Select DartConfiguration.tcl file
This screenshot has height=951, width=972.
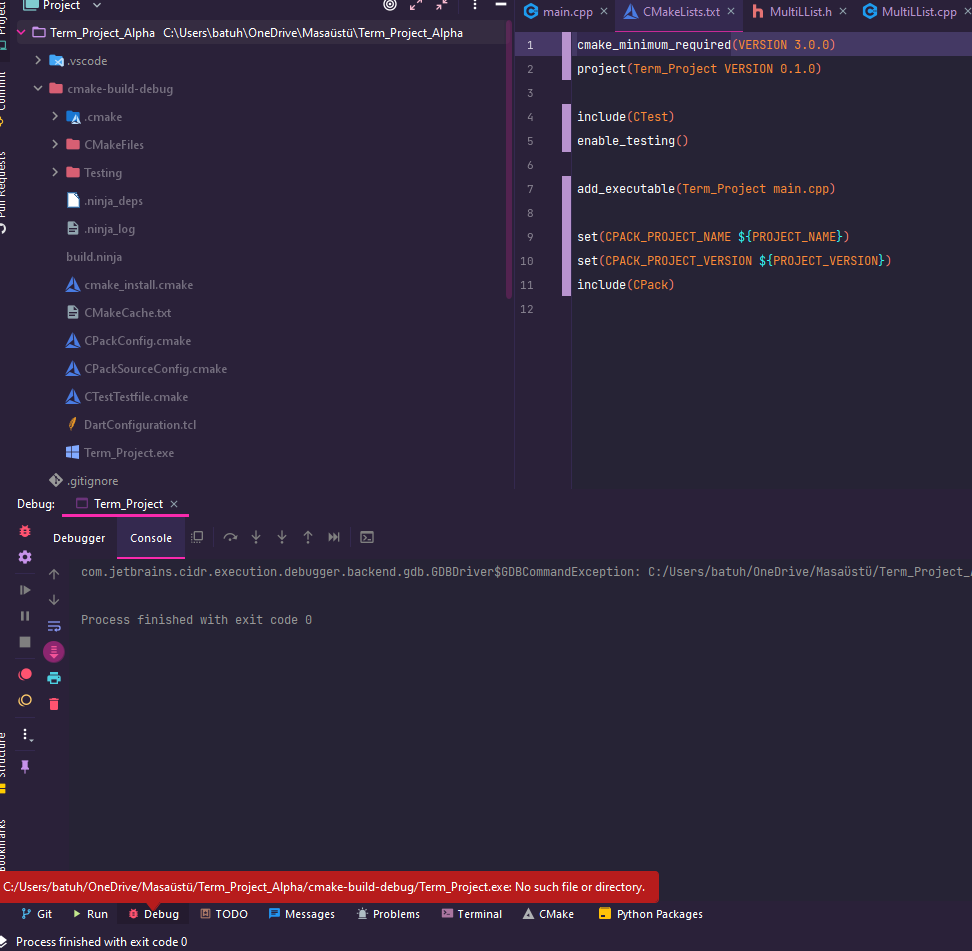[139, 425]
